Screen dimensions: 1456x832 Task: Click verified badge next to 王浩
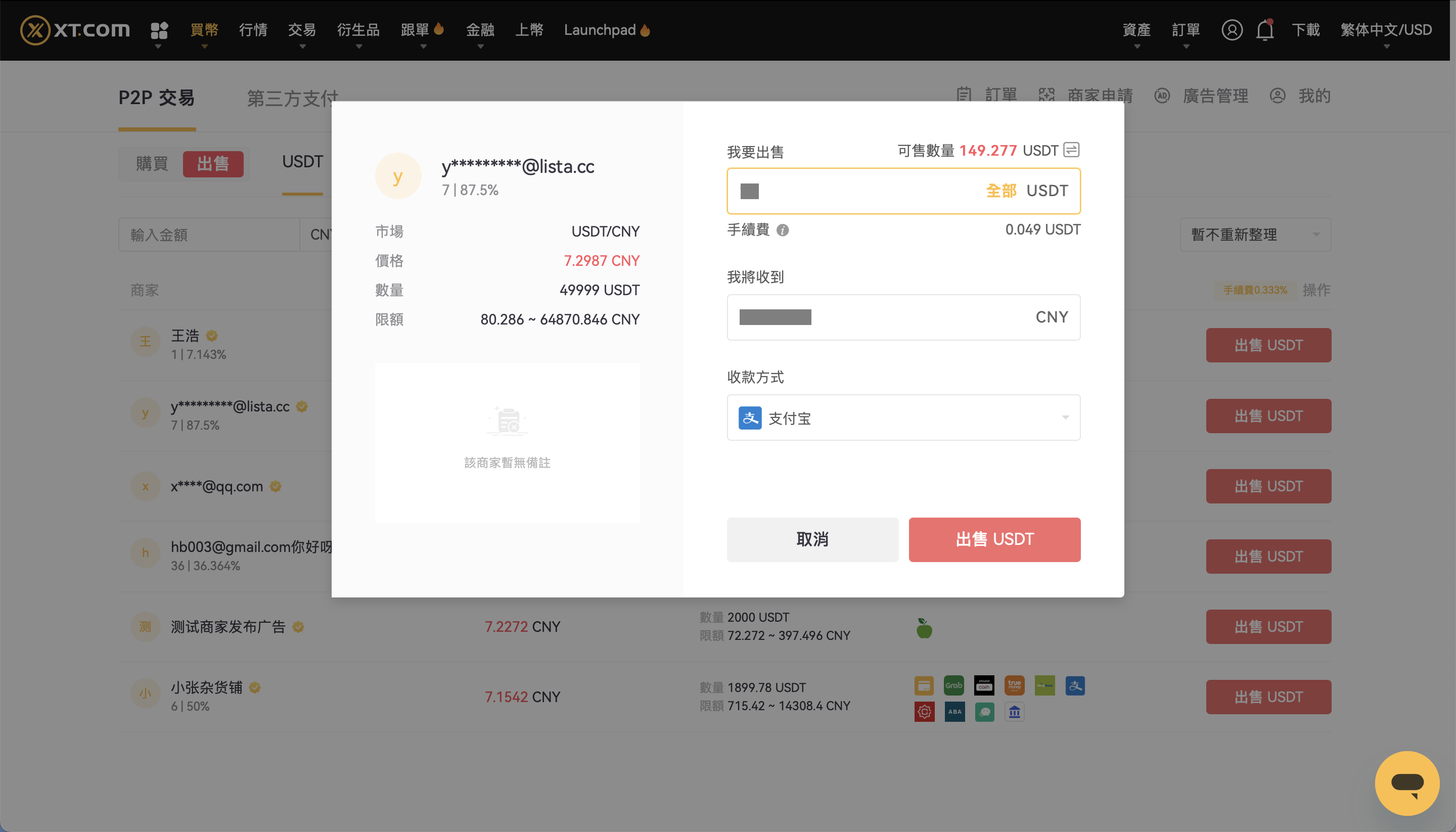[211, 336]
